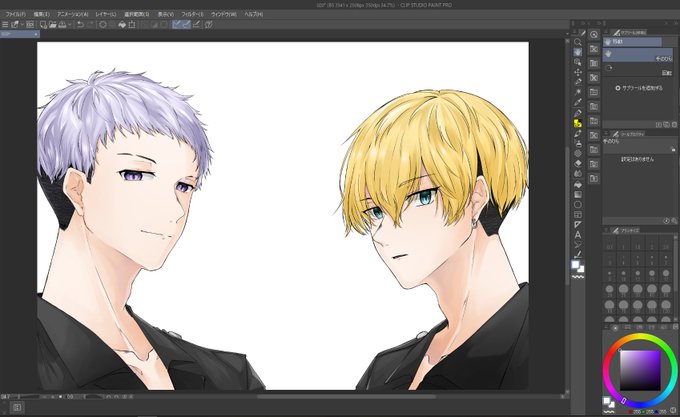Viewport: 680px width, 417px height.
Task: Open the レイヤー(L) menu
Action: point(106,14)
